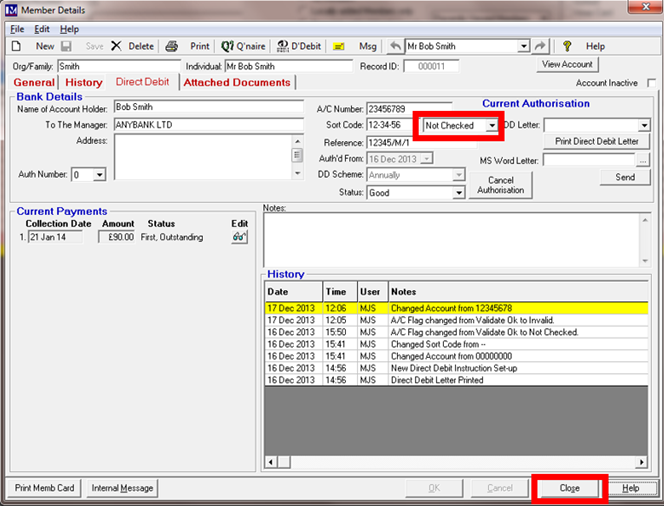Click Print Direct Debit Letter button
664x506 pixels.
[x=596, y=141]
